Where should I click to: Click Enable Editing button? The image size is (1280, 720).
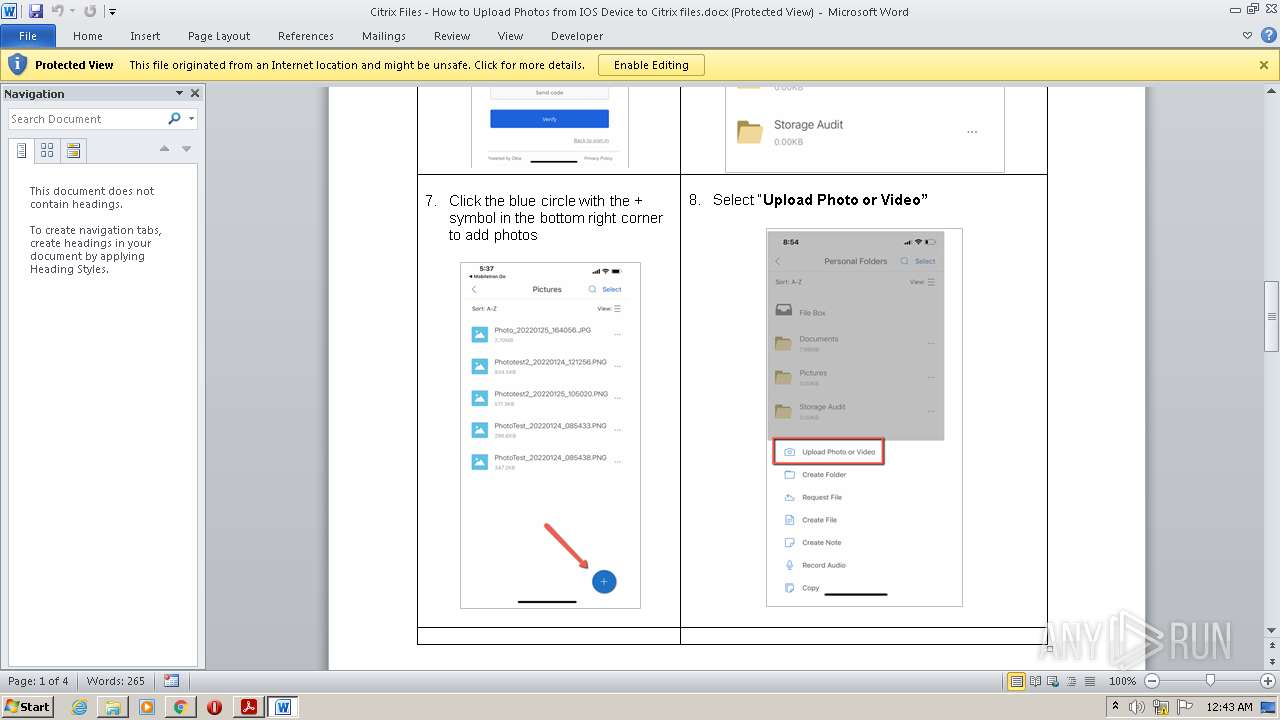click(651, 65)
